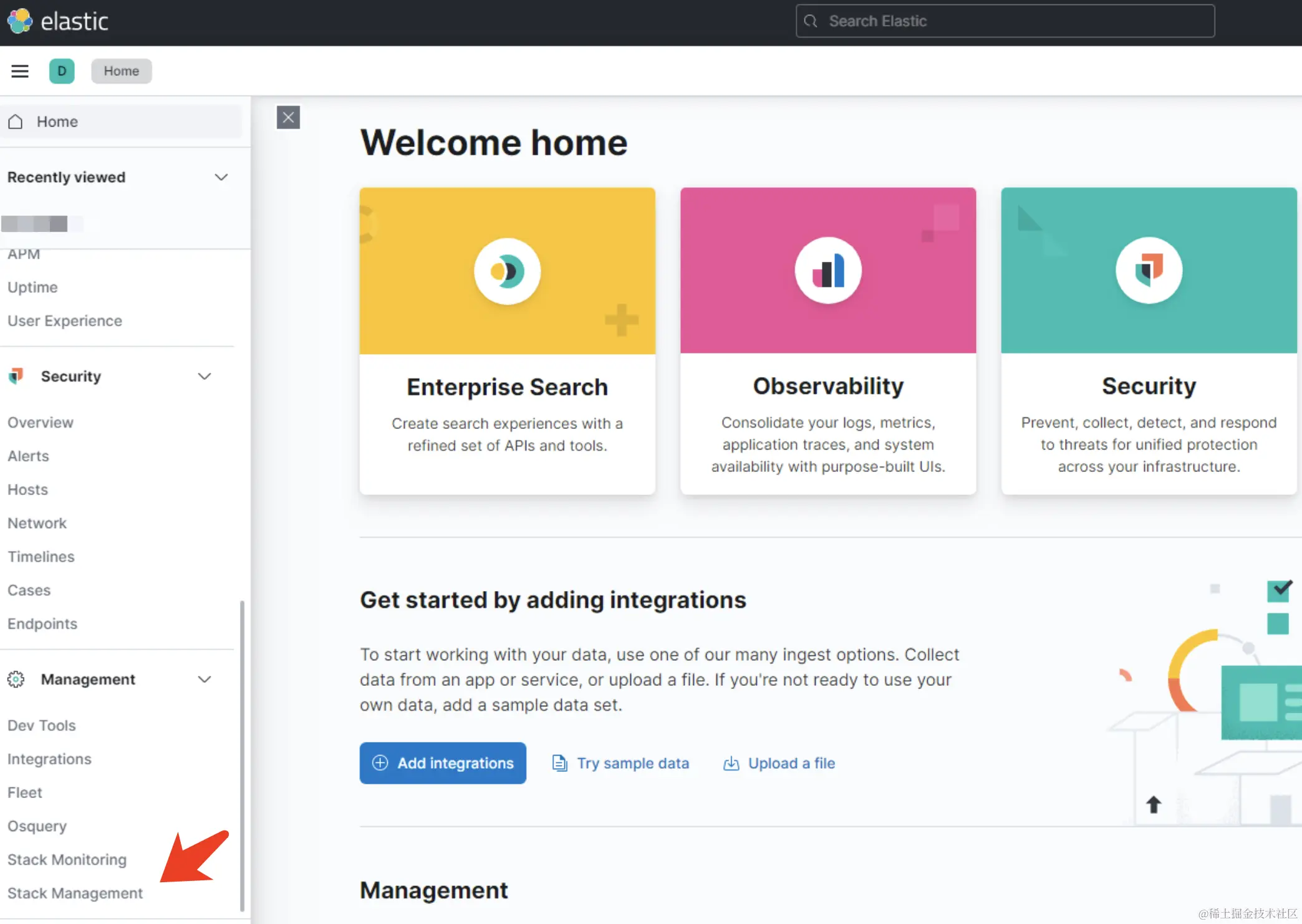Click plus icon in Add integrations
Viewport: 1302px width, 924px height.
click(x=380, y=763)
